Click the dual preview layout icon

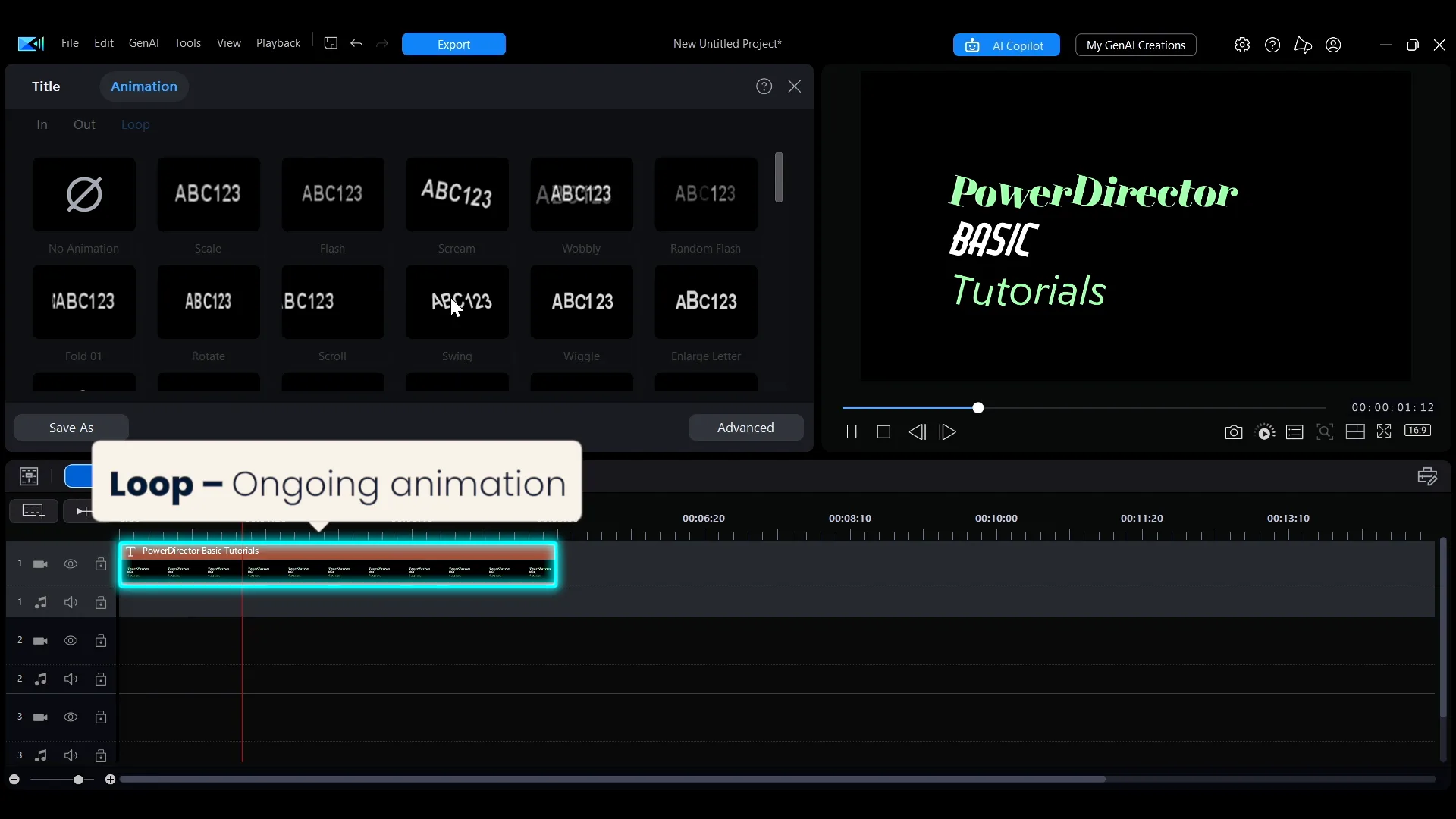click(x=1355, y=431)
